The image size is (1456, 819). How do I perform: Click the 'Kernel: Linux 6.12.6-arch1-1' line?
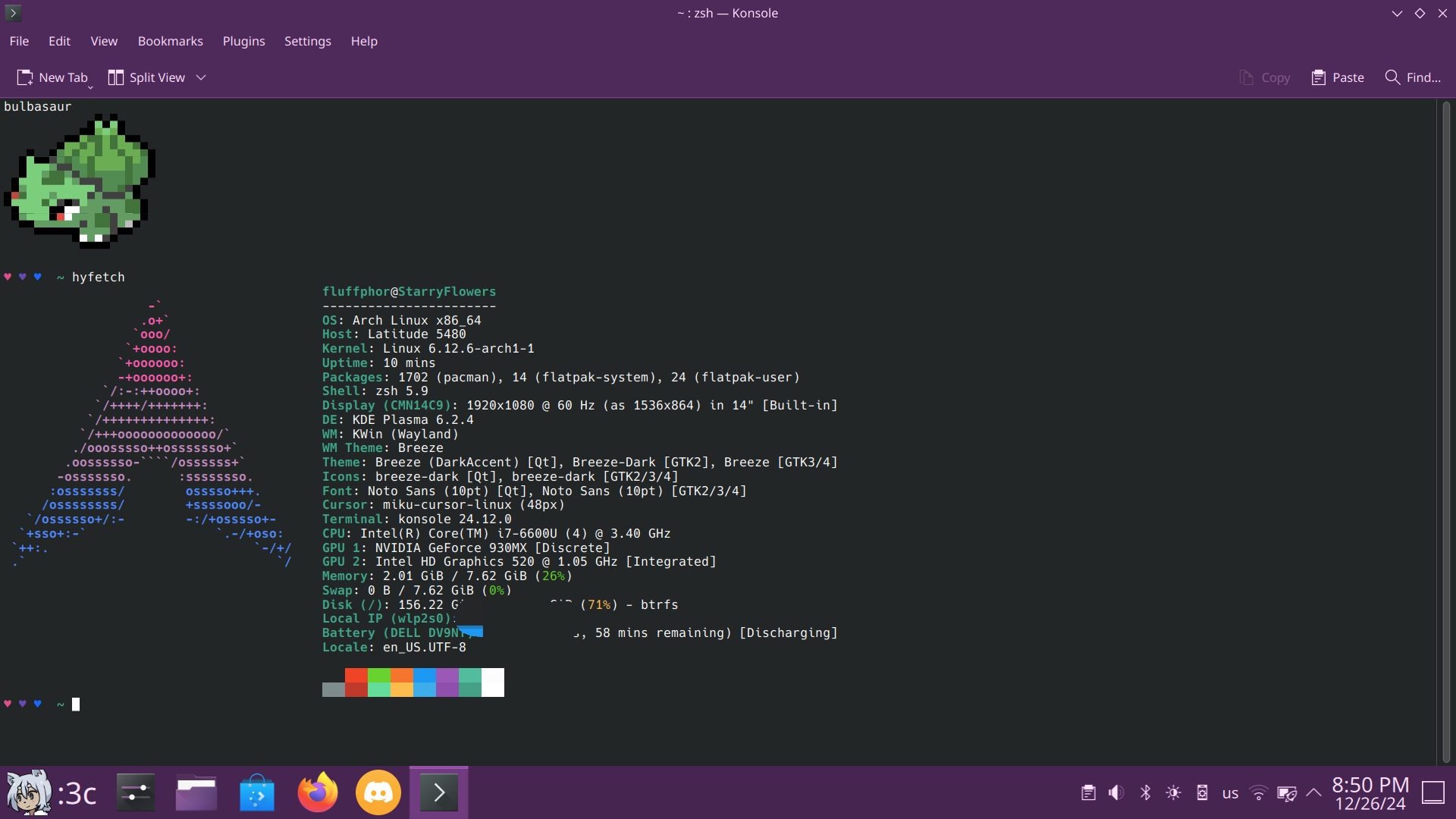[x=428, y=349]
